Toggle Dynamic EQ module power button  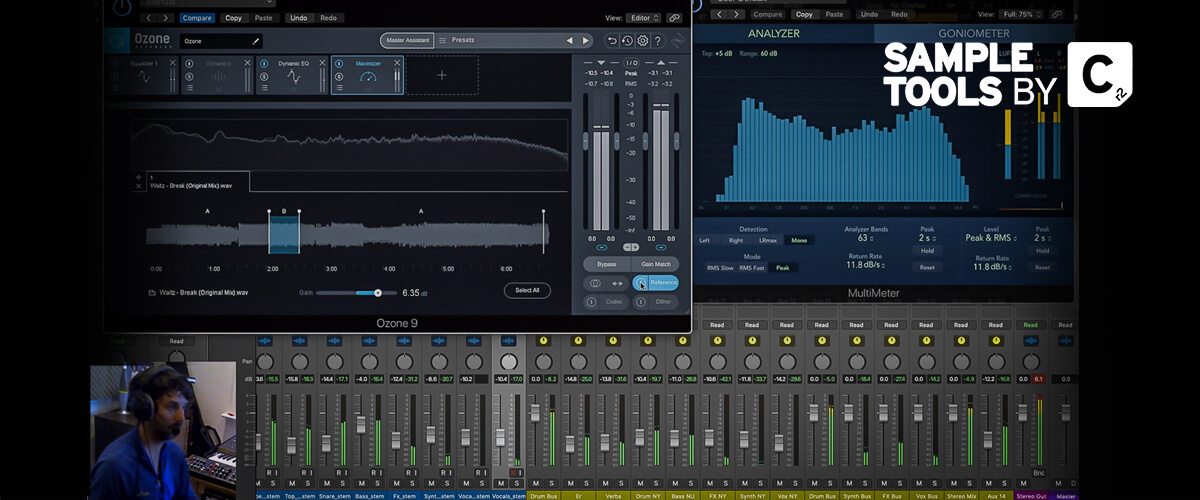pos(264,63)
